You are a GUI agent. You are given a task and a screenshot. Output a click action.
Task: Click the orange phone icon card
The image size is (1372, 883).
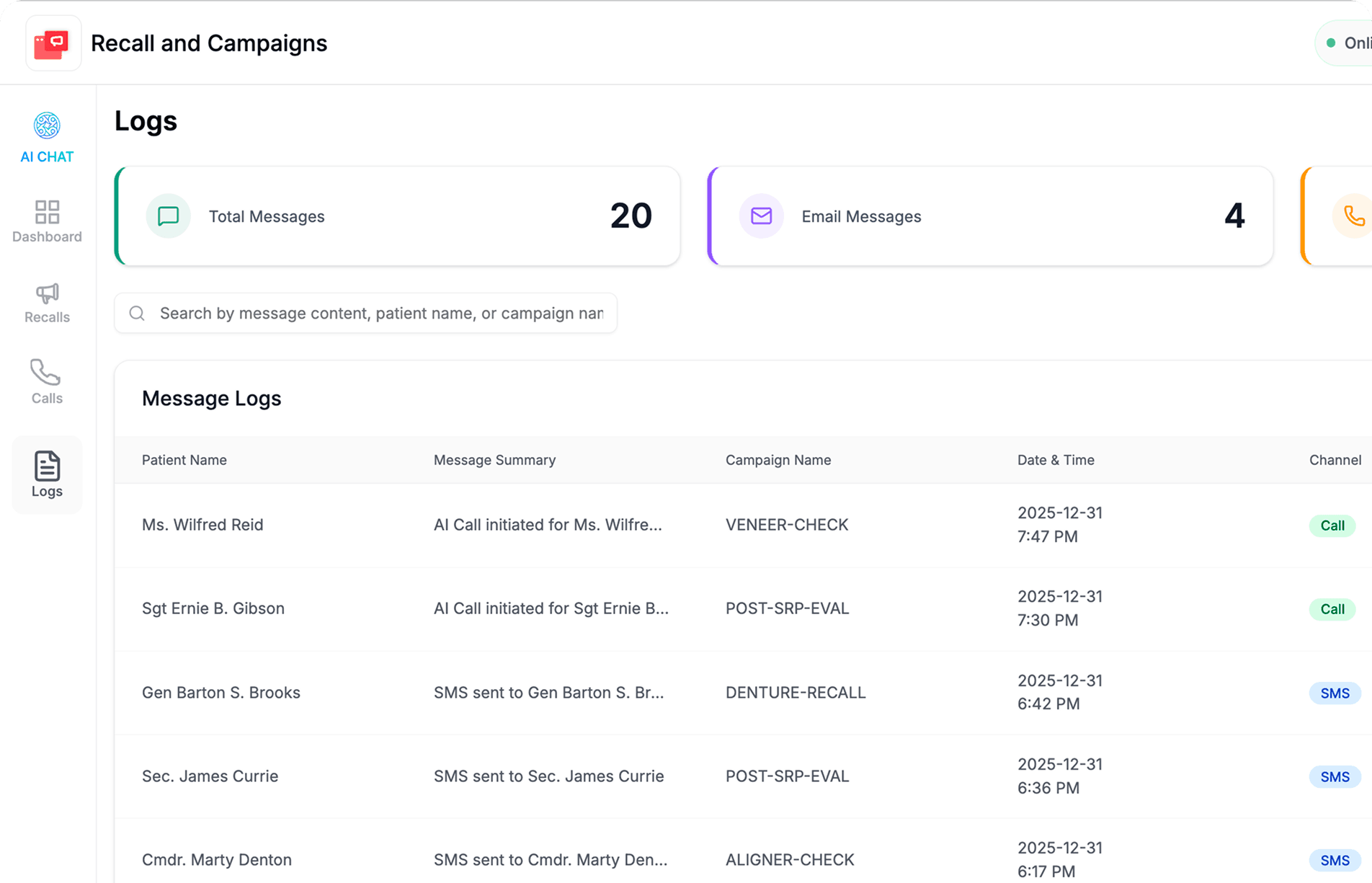(x=1352, y=216)
